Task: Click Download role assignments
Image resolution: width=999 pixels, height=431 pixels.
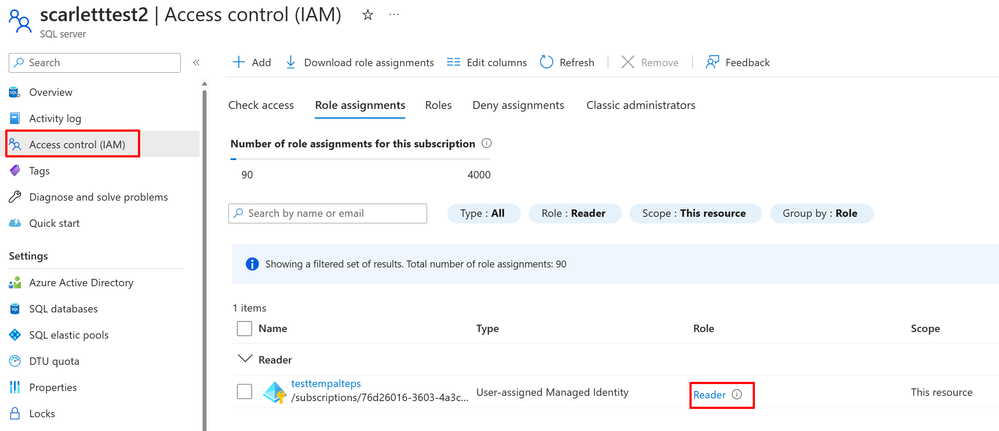Action: pos(359,62)
